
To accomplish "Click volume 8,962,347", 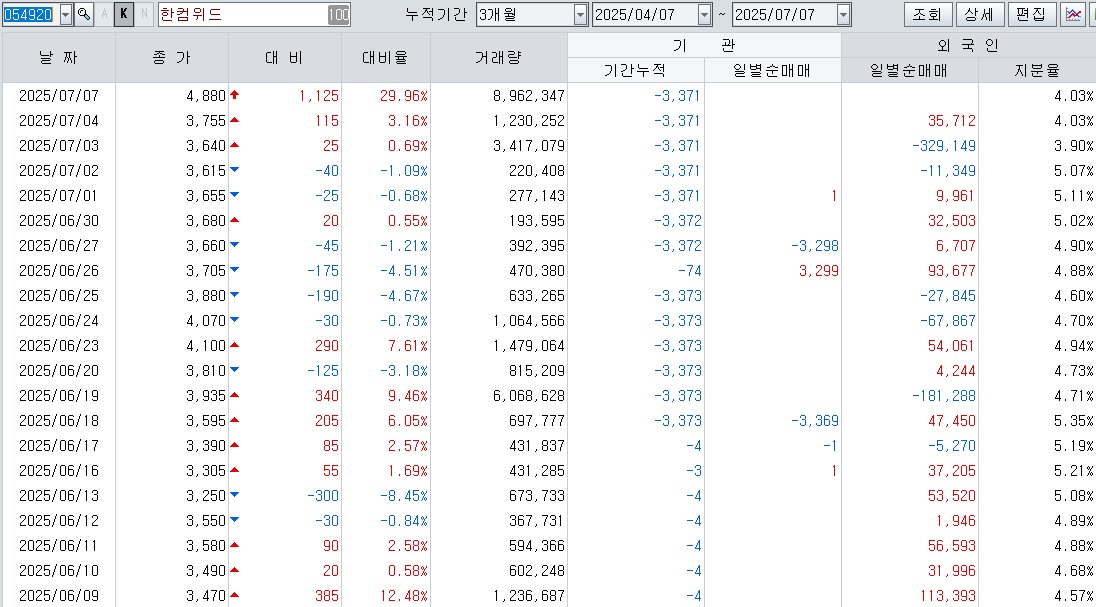I will [528, 96].
